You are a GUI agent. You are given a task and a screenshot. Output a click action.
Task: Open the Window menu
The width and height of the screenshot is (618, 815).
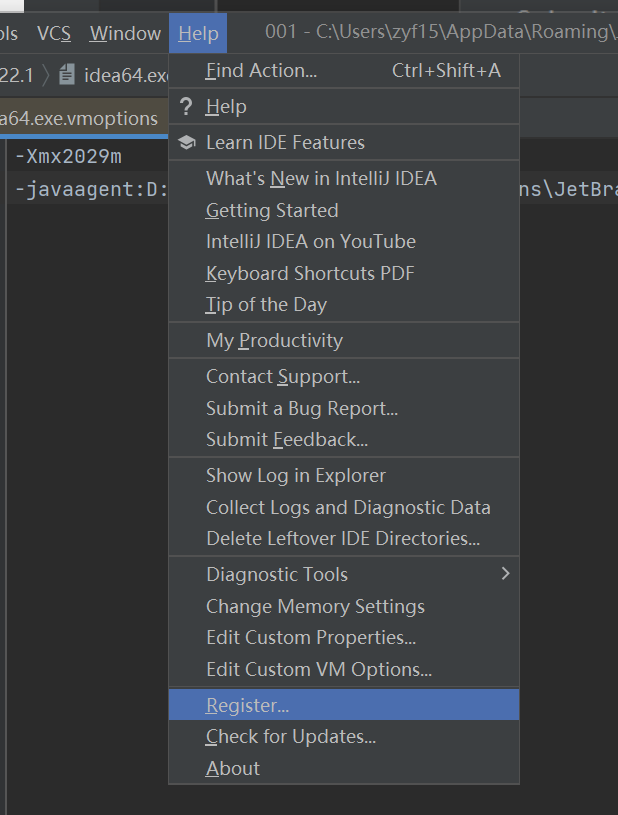coord(125,34)
